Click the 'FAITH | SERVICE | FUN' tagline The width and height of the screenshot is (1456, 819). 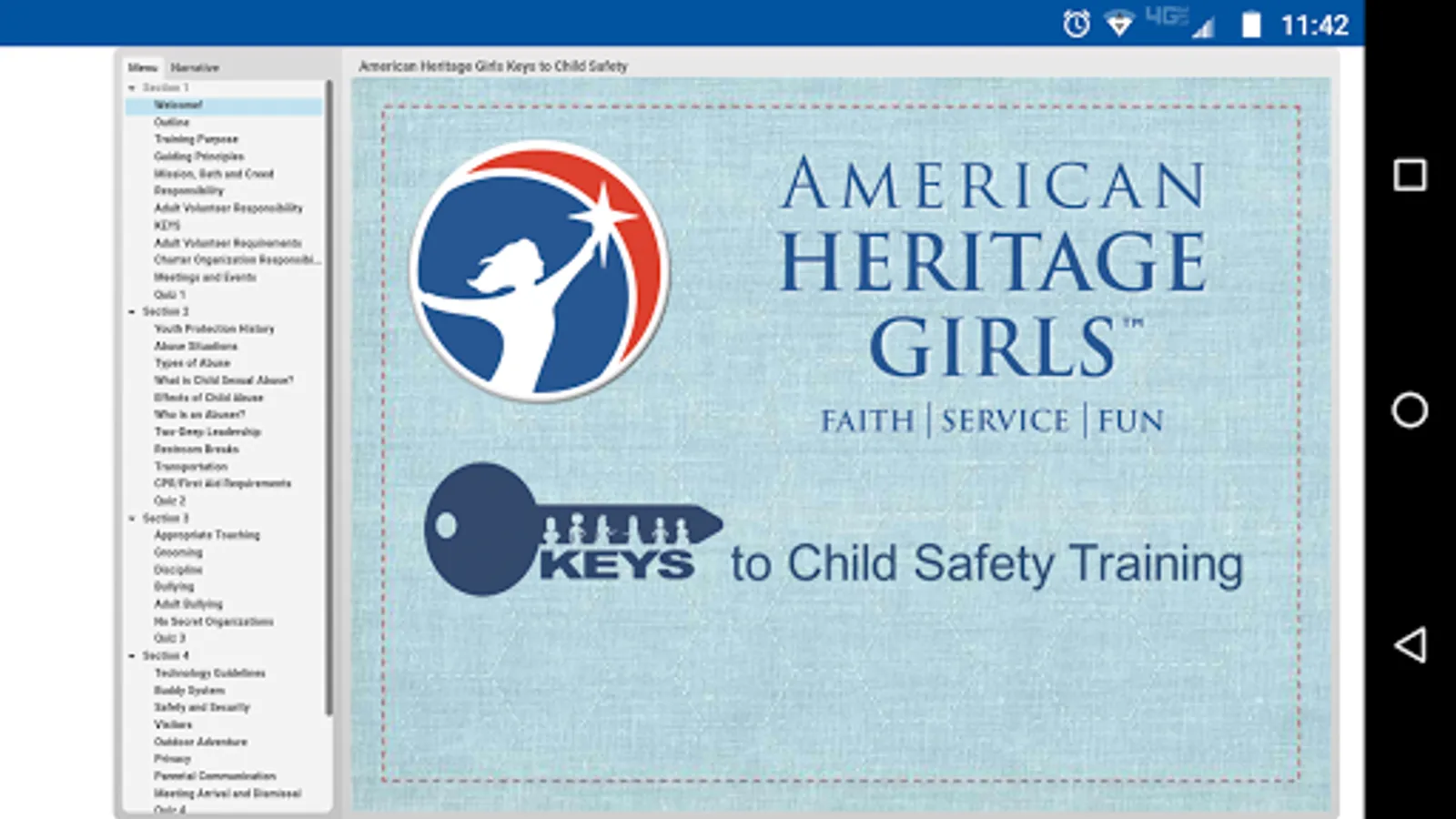tap(992, 420)
